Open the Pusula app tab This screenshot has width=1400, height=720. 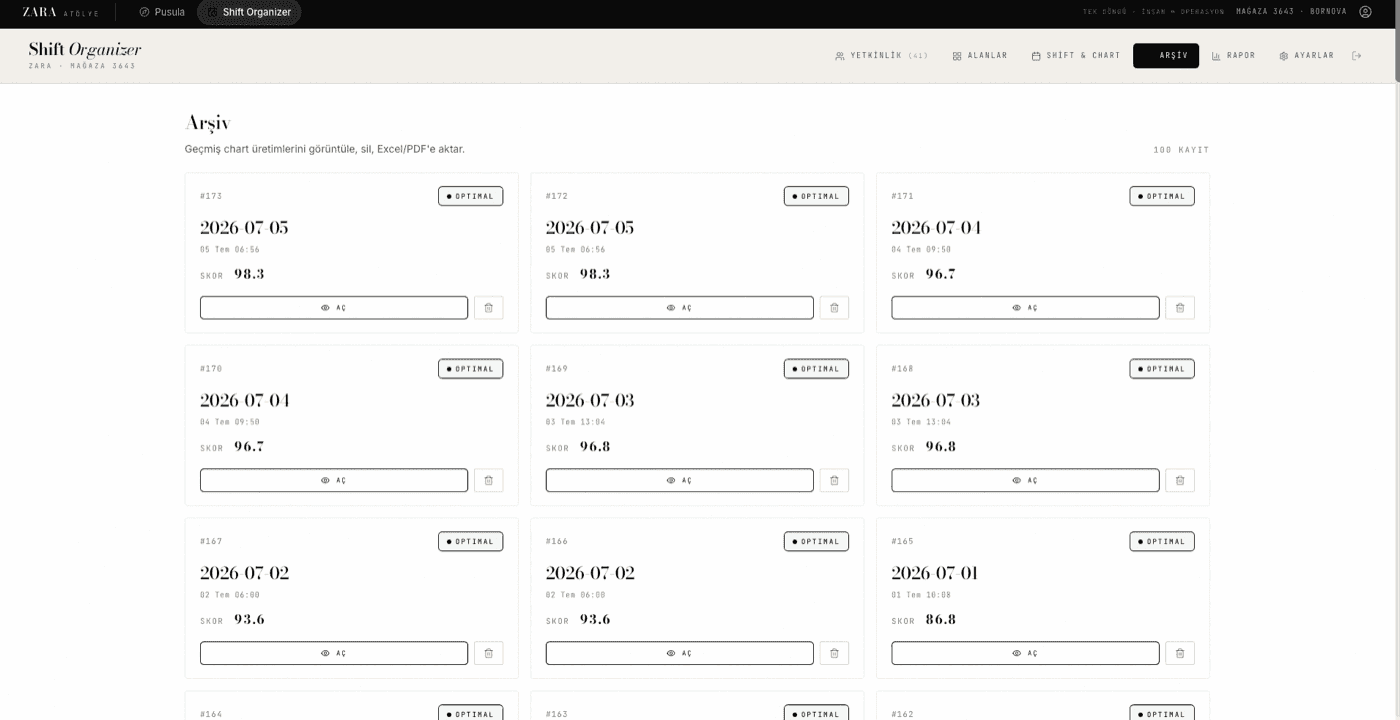pyautogui.click(x=162, y=12)
